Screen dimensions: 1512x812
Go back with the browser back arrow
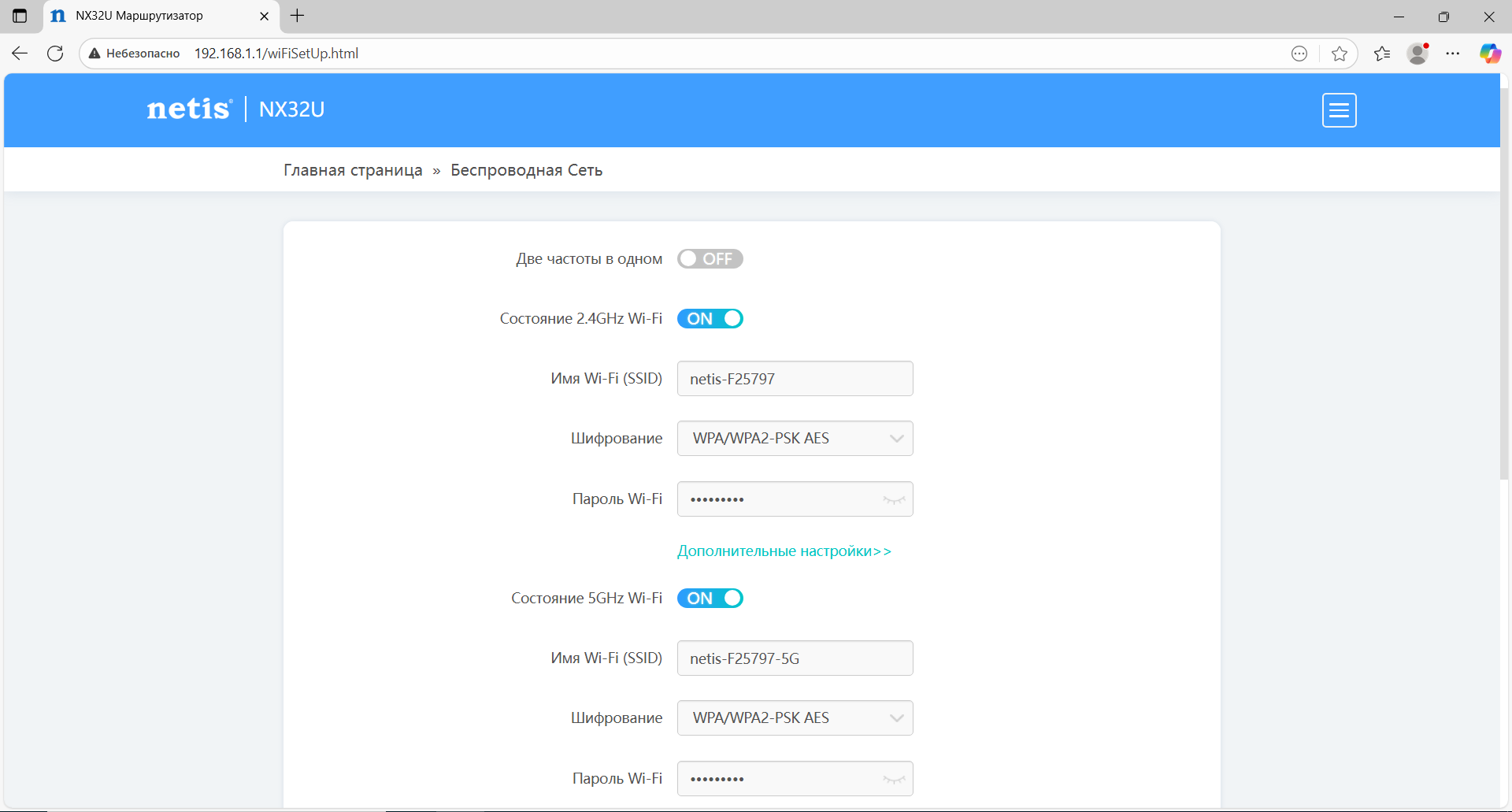pos(20,54)
